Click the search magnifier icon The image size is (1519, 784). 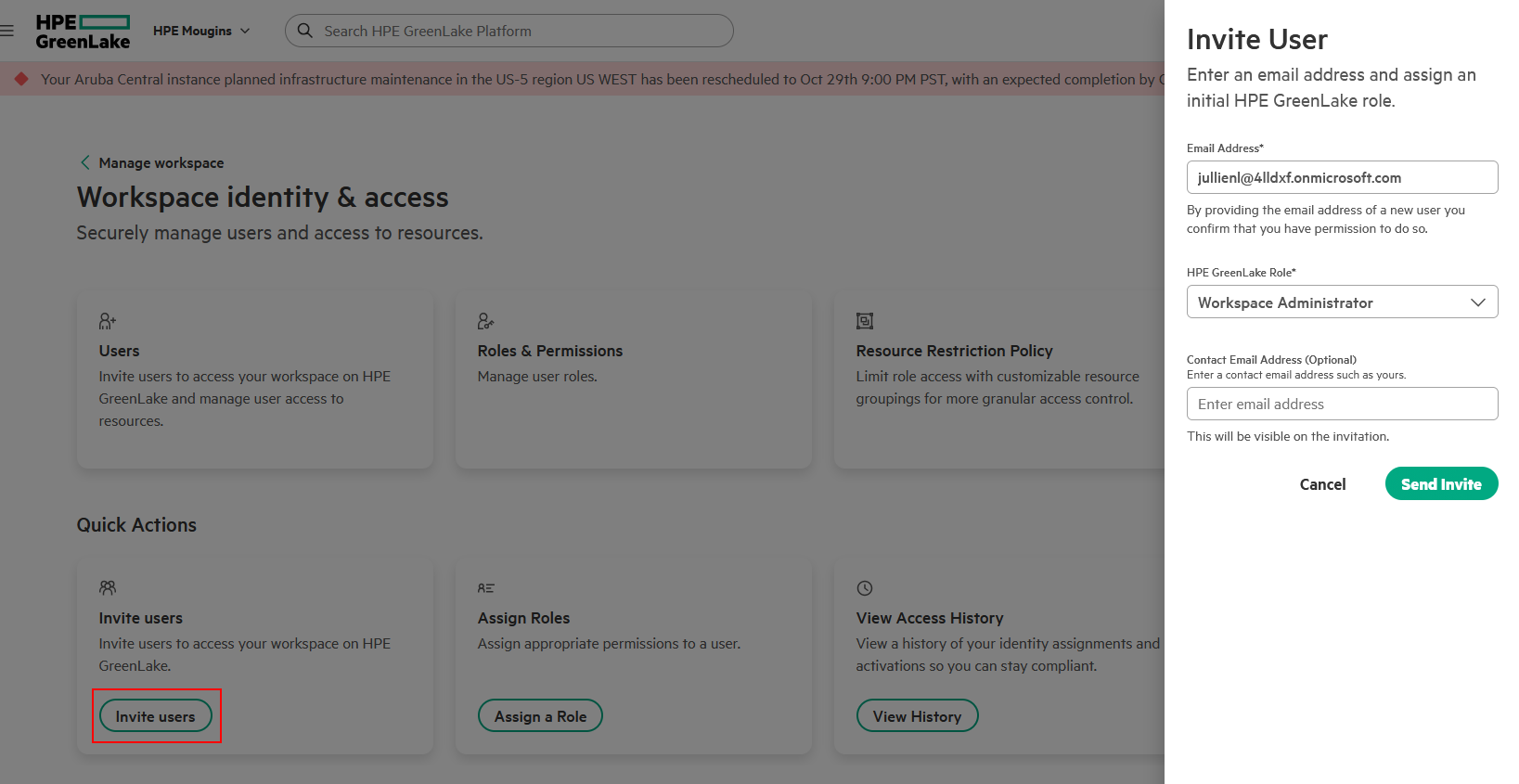[x=304, y=31]
